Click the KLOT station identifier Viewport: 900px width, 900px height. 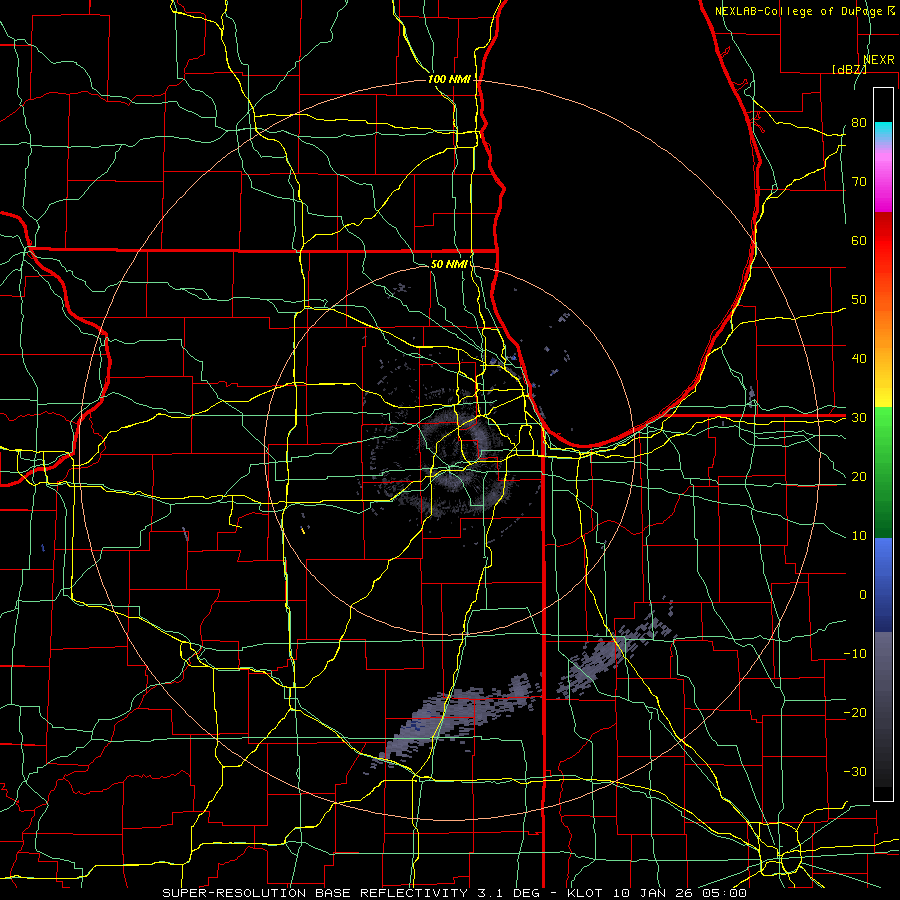pos(584,893)
